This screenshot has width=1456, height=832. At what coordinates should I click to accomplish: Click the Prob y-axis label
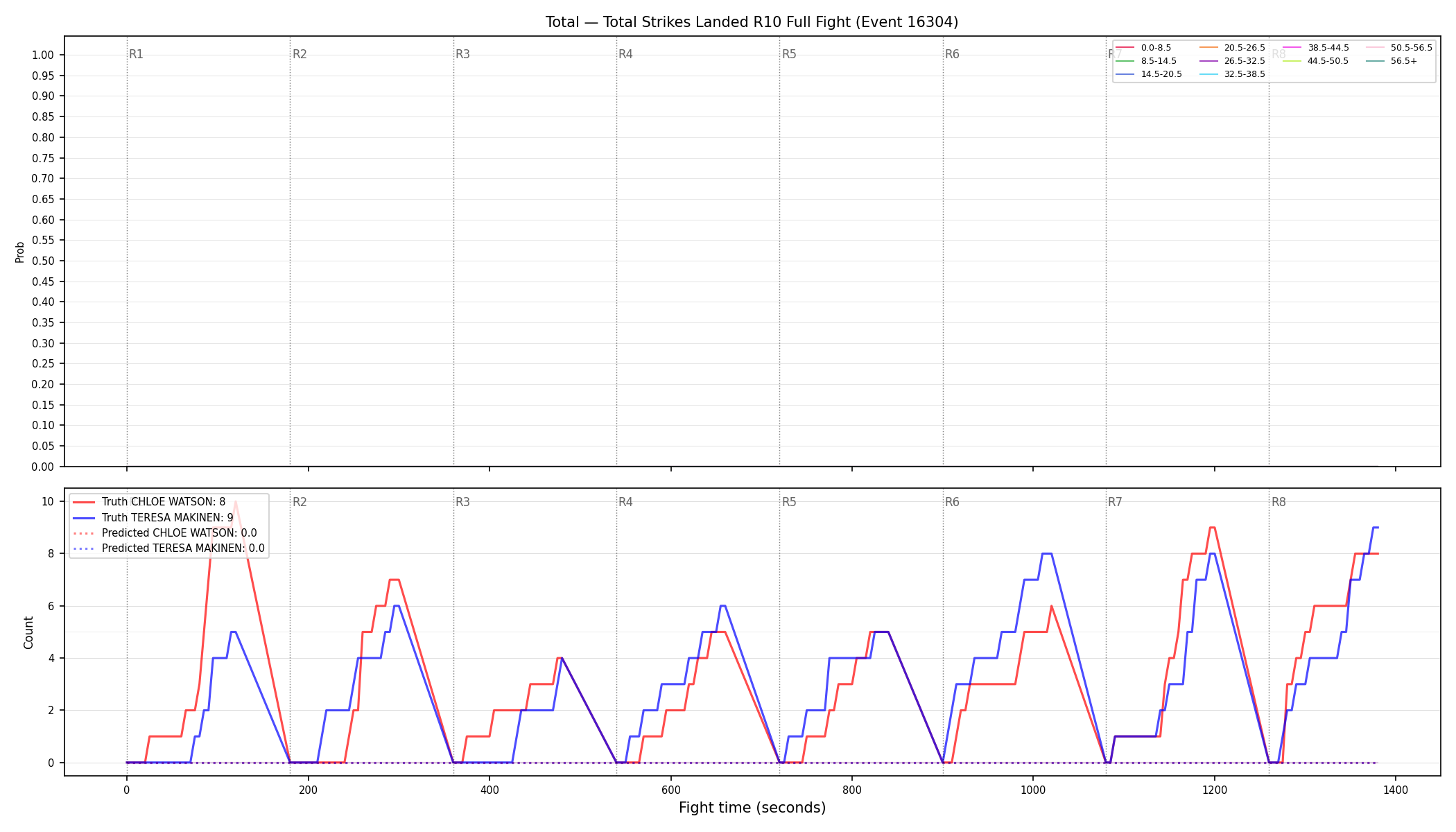19,252
